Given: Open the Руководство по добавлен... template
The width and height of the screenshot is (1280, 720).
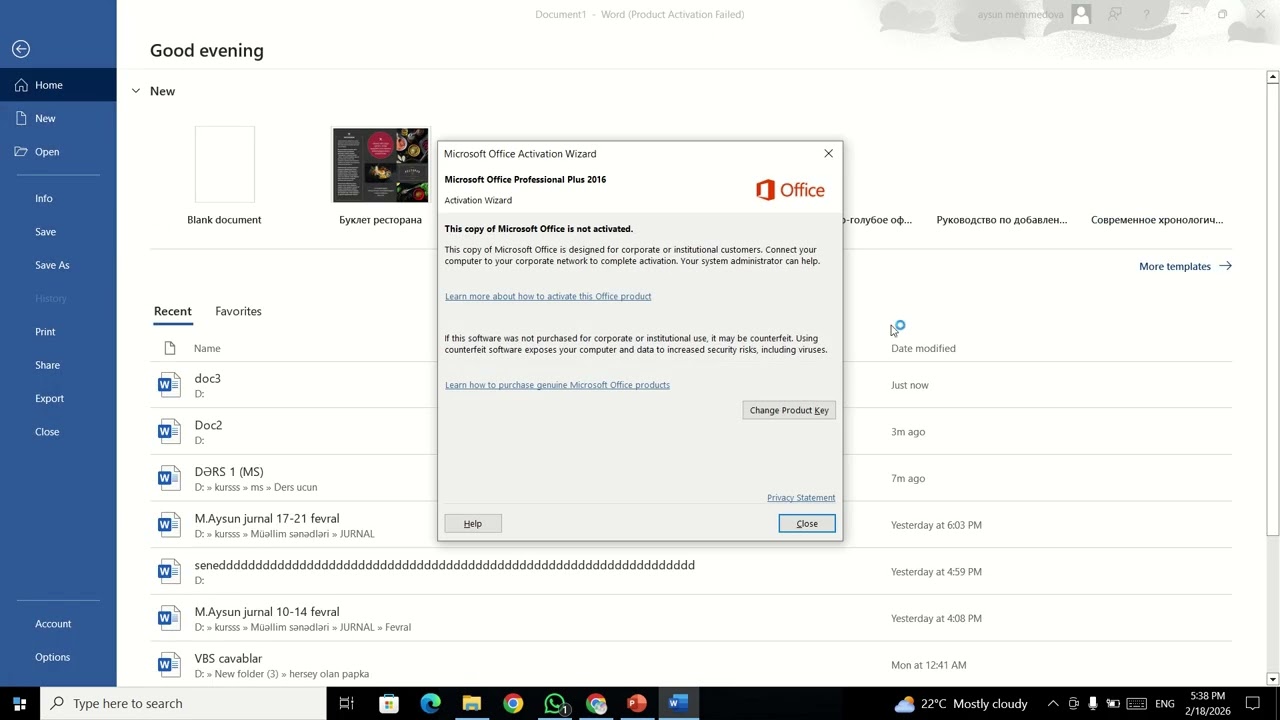Looking at the screenshot, I should (1002, 220).
